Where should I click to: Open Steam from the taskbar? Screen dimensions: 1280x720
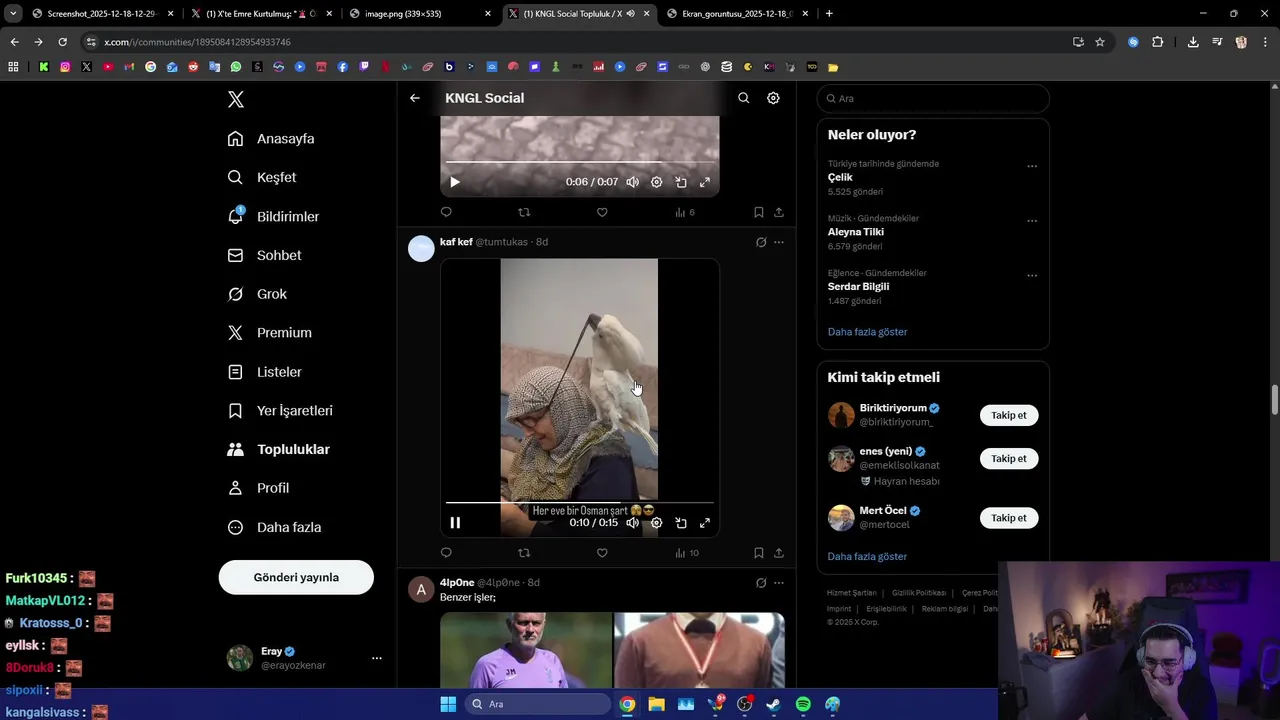coord(773,704)
